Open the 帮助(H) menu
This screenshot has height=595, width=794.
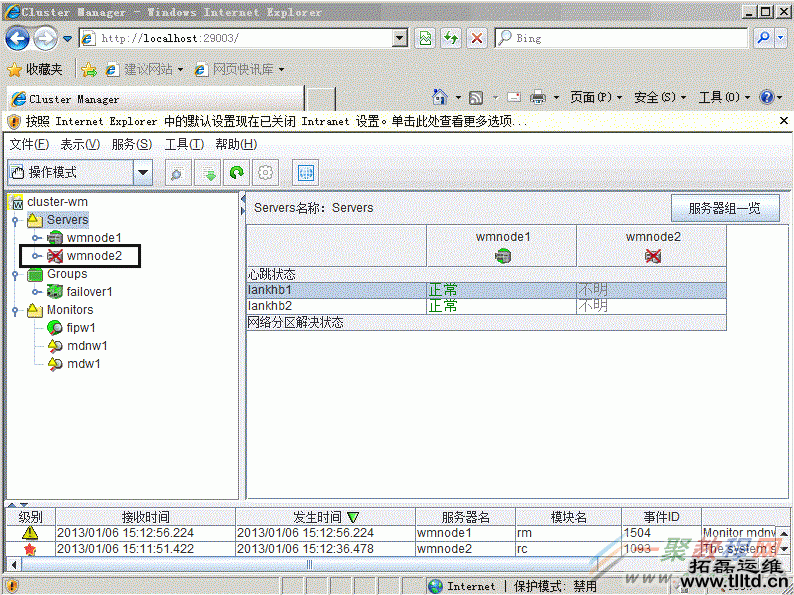coord(236,145)
